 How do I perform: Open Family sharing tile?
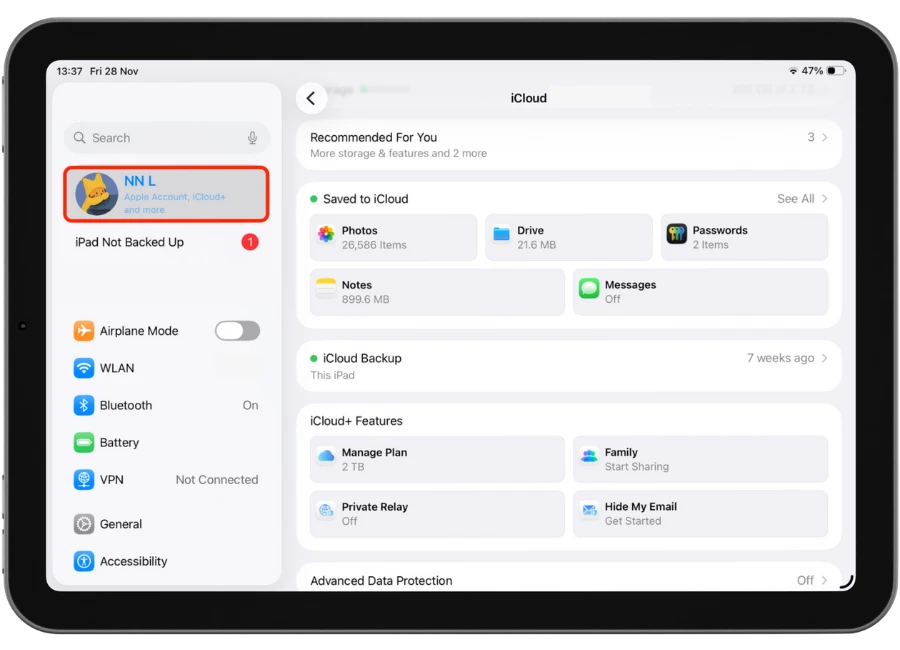699,459
